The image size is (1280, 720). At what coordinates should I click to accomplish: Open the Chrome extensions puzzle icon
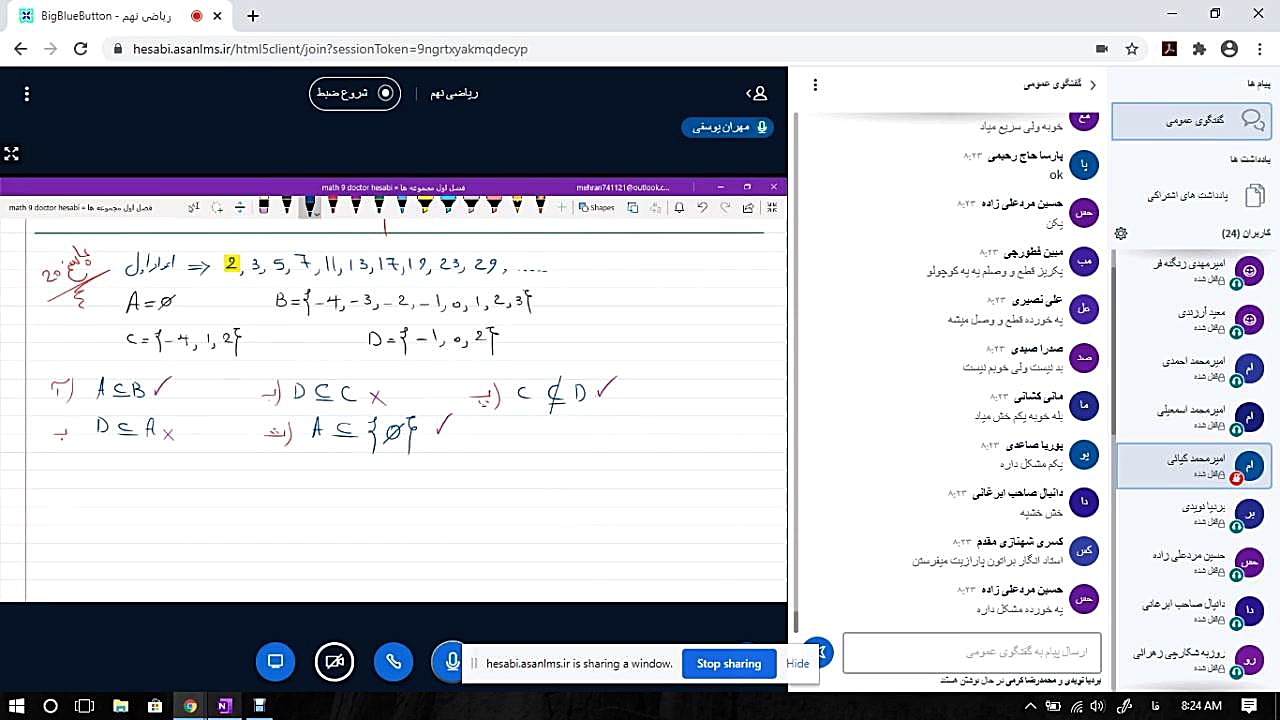(1199, 48)
